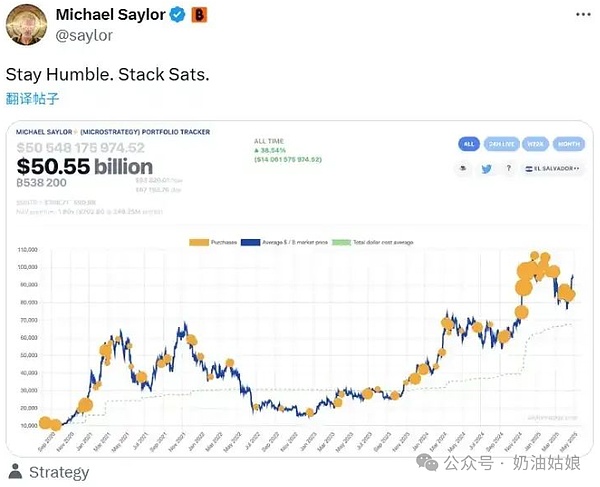Click the blue verified checkmark badge
The image size is (600, 487).
click(176, 15)
